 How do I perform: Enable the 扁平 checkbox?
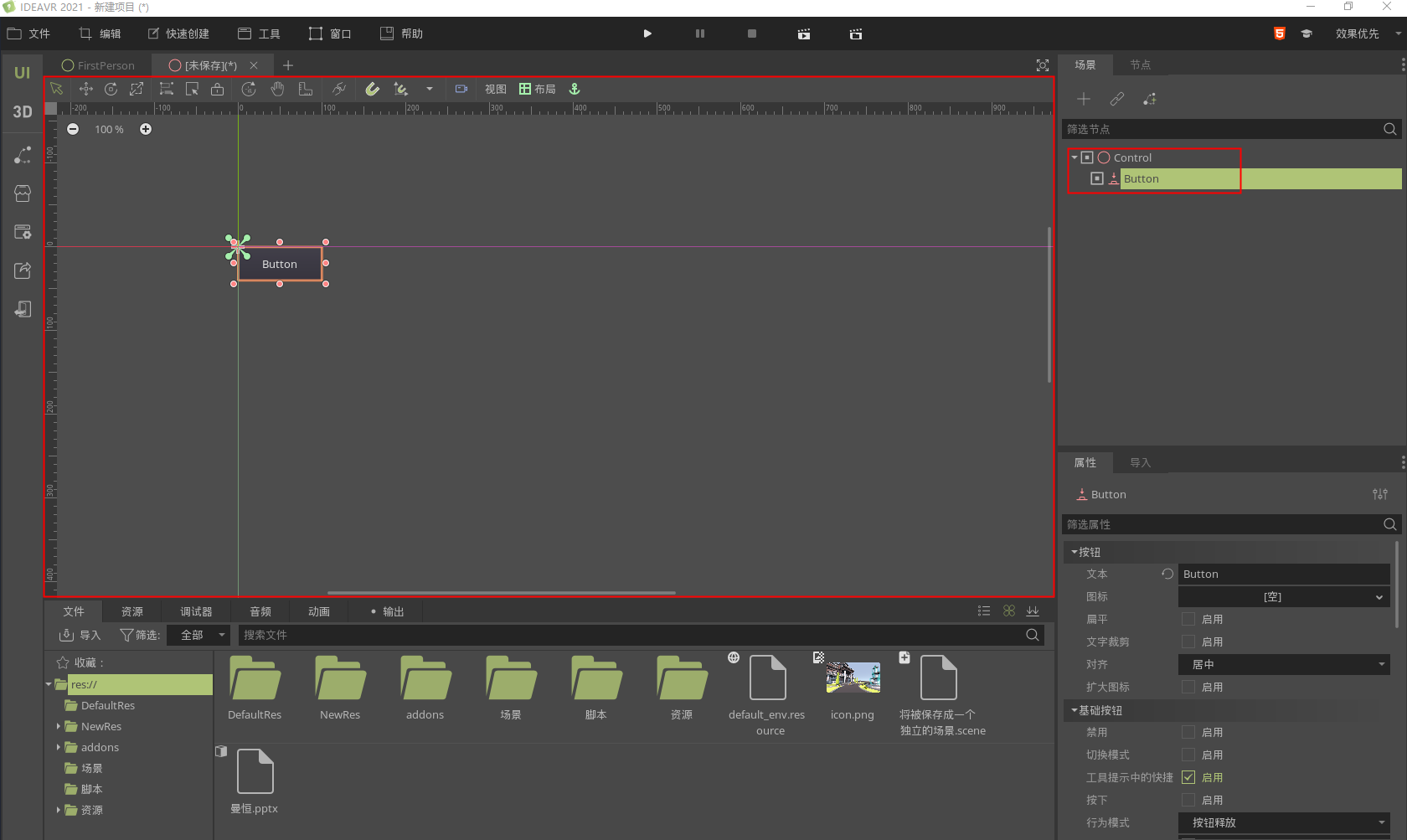1188,619
